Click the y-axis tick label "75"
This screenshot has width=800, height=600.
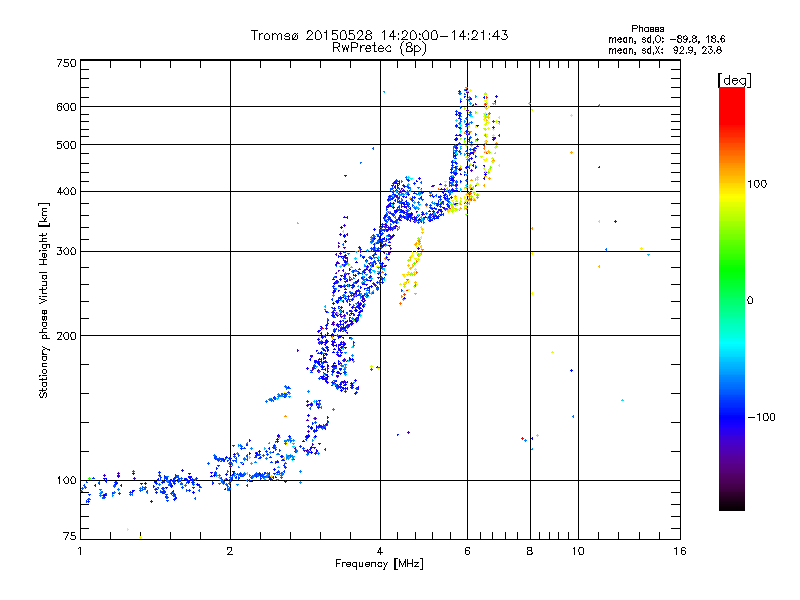[x=70, y=536]
